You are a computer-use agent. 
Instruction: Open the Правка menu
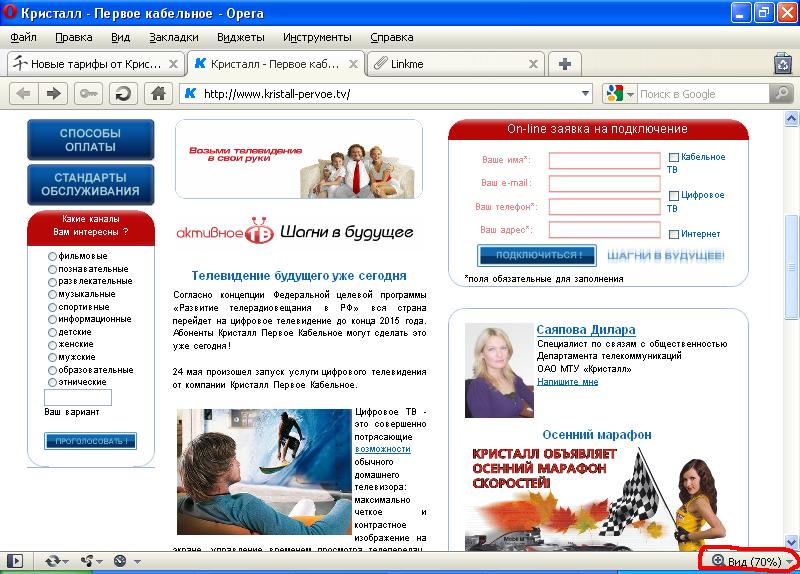(73, 37)
